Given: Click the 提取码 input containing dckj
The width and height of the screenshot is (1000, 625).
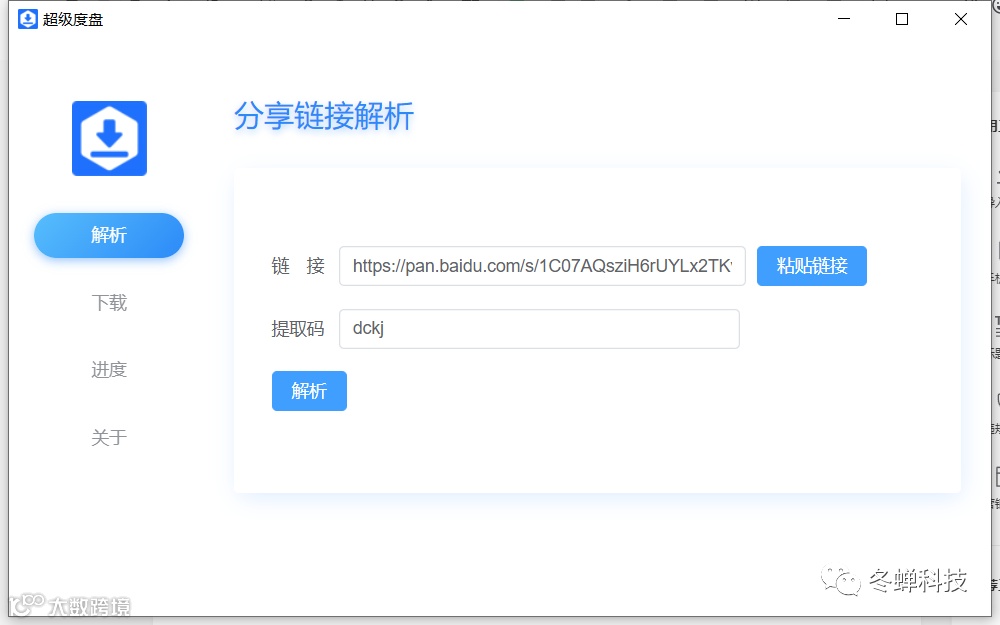Looking at the screenshot, I should coord(540,329).
